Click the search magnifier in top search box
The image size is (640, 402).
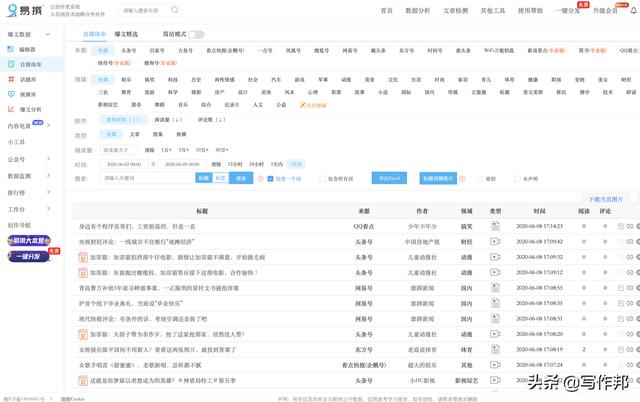pyautogui.click(x=175, y=10)
